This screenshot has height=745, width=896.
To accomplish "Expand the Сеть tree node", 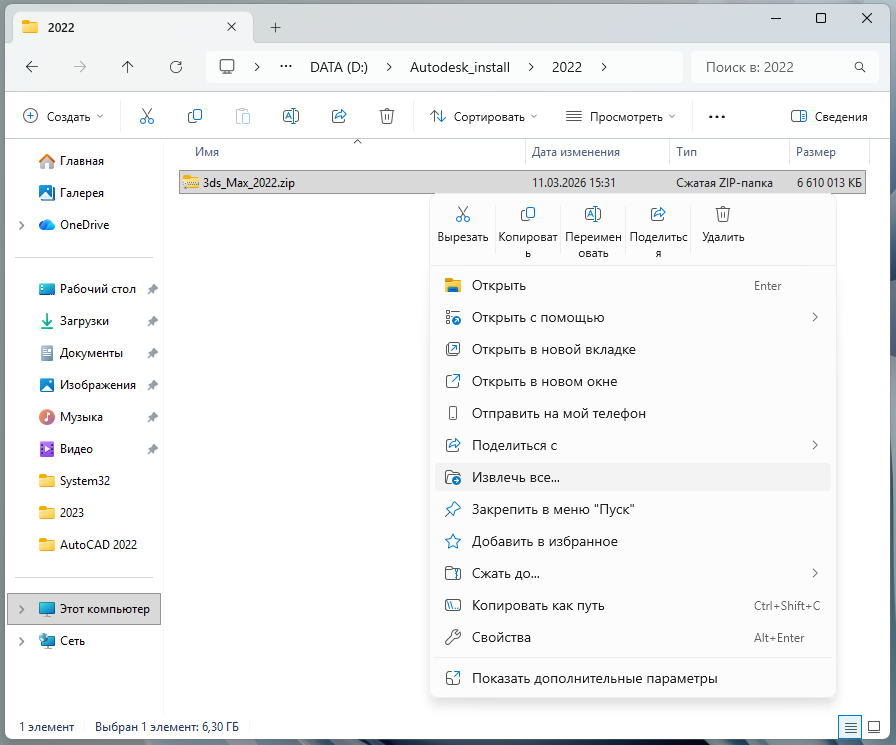I will click(x=22, y=641).
